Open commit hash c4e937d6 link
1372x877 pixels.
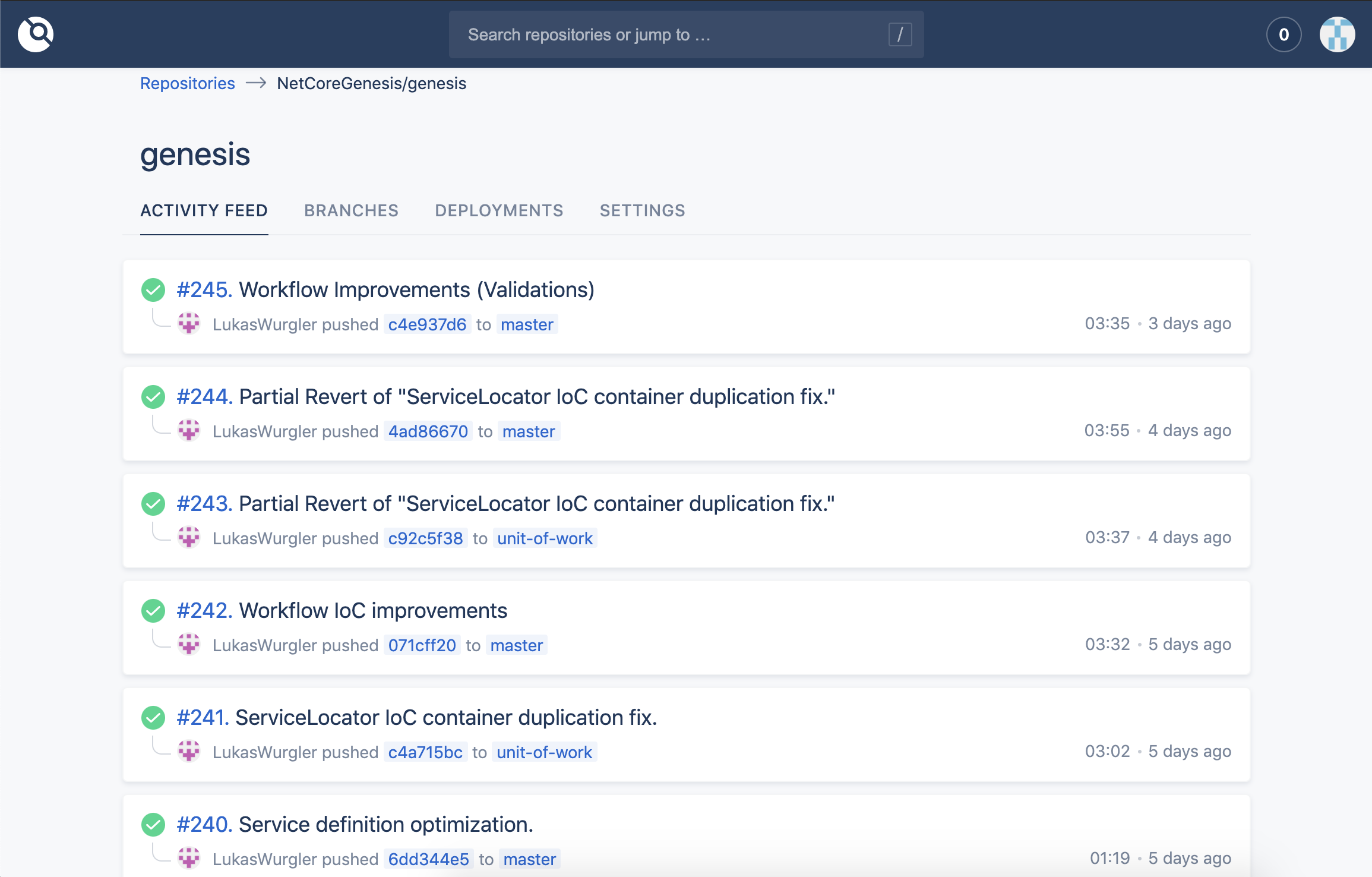click(x=426, y=324)
